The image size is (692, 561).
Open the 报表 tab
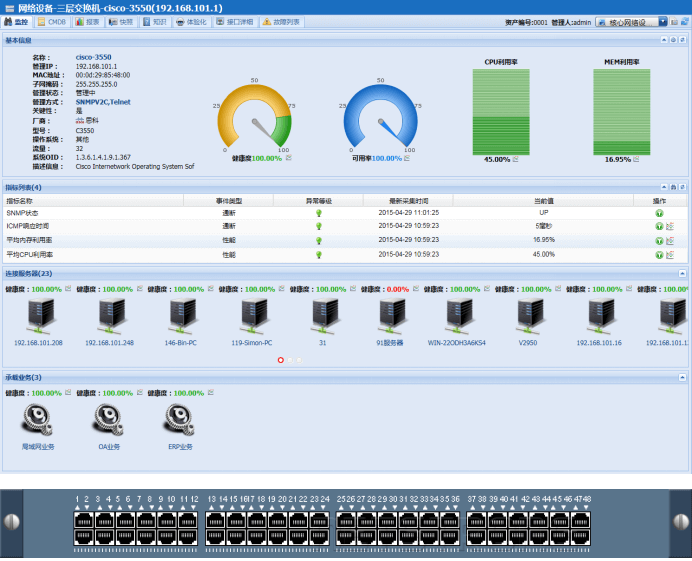[87, 22]
